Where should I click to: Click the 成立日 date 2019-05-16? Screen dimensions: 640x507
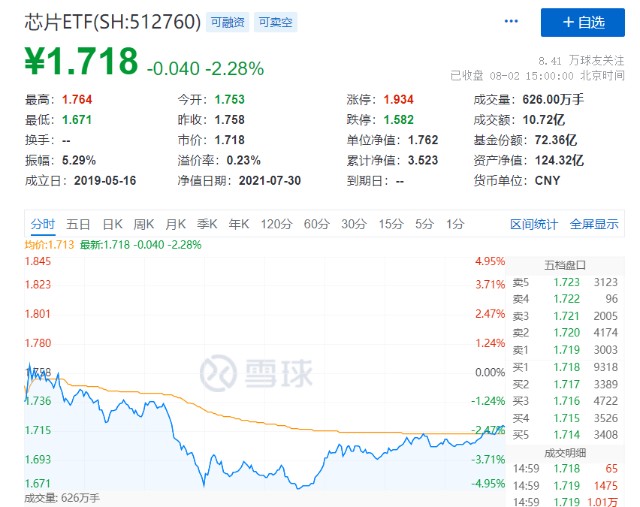point(105,180)
